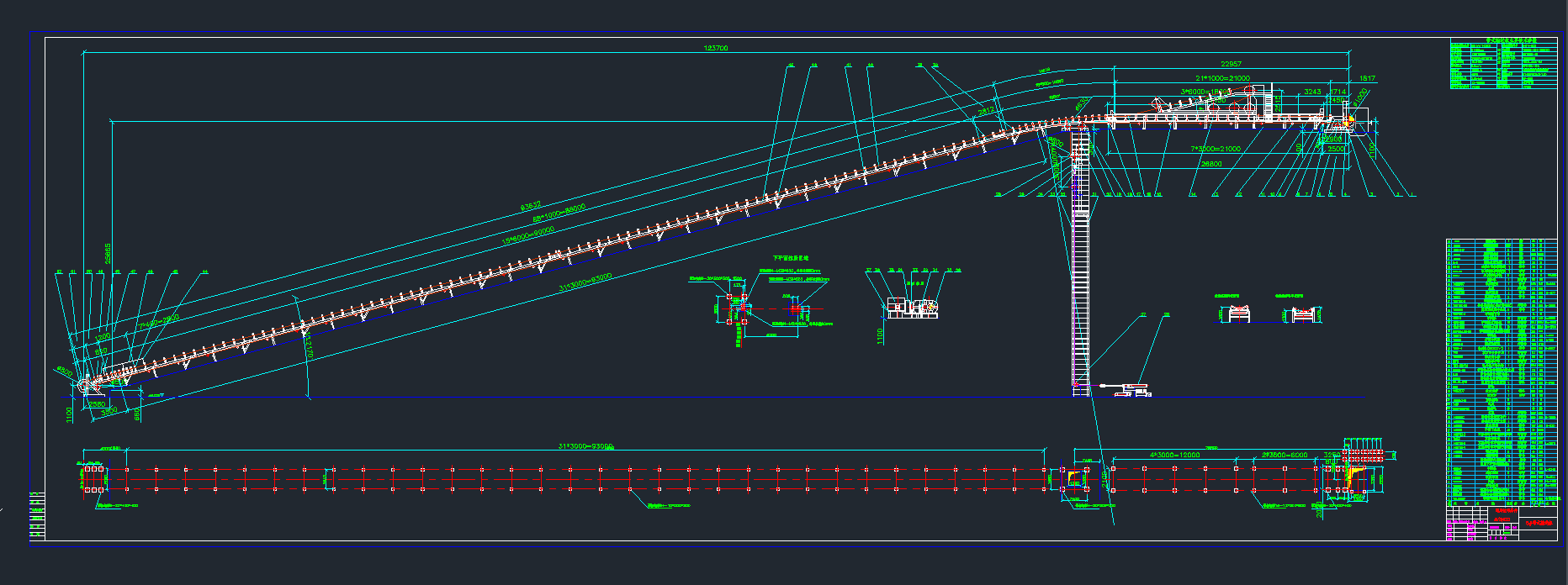
Task: Click the 31*3000=93000 label above plan view
Action: tap(585, 446)
